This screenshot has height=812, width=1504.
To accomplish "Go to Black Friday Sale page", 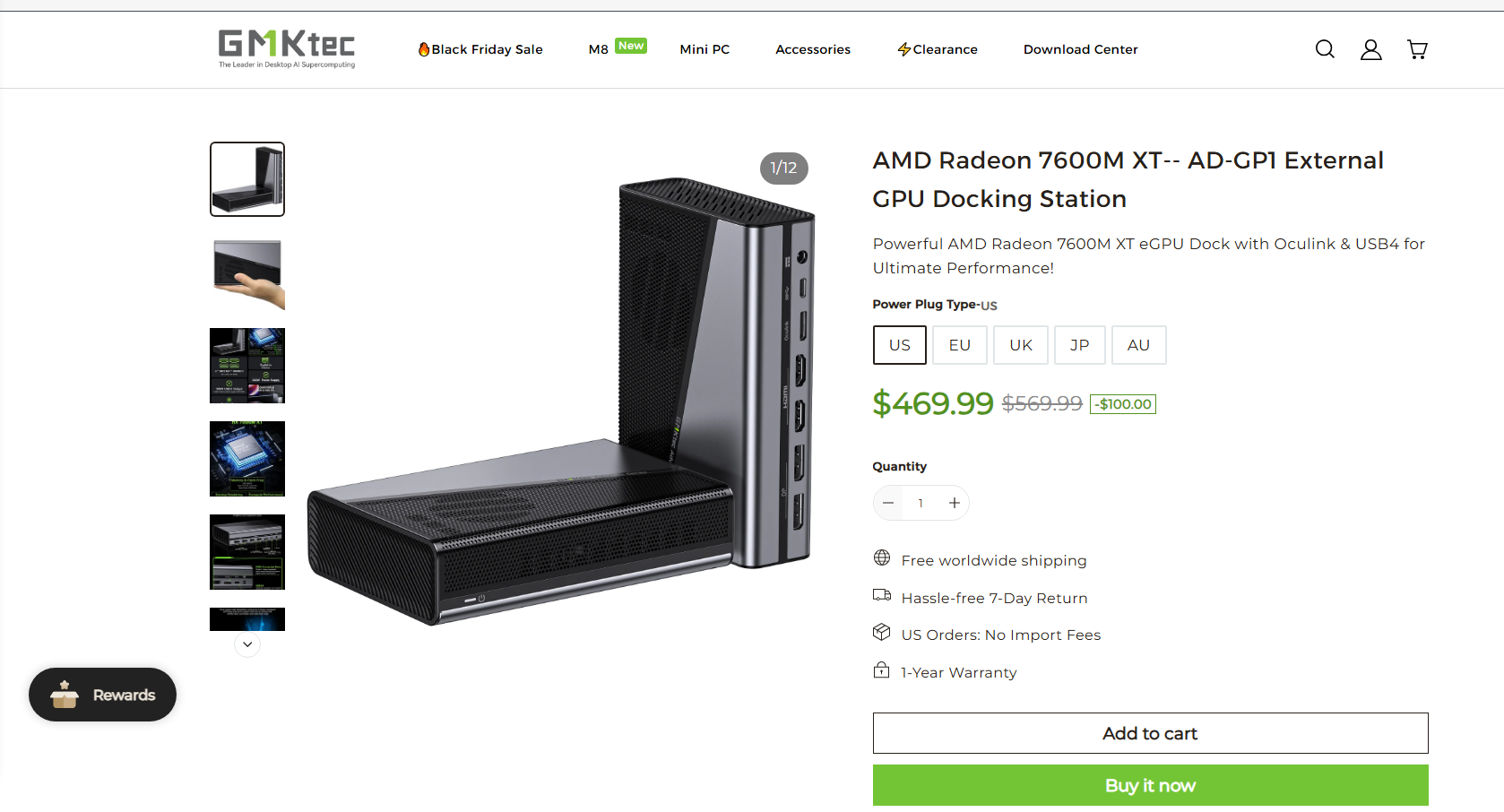I will [x=480, y=49].
